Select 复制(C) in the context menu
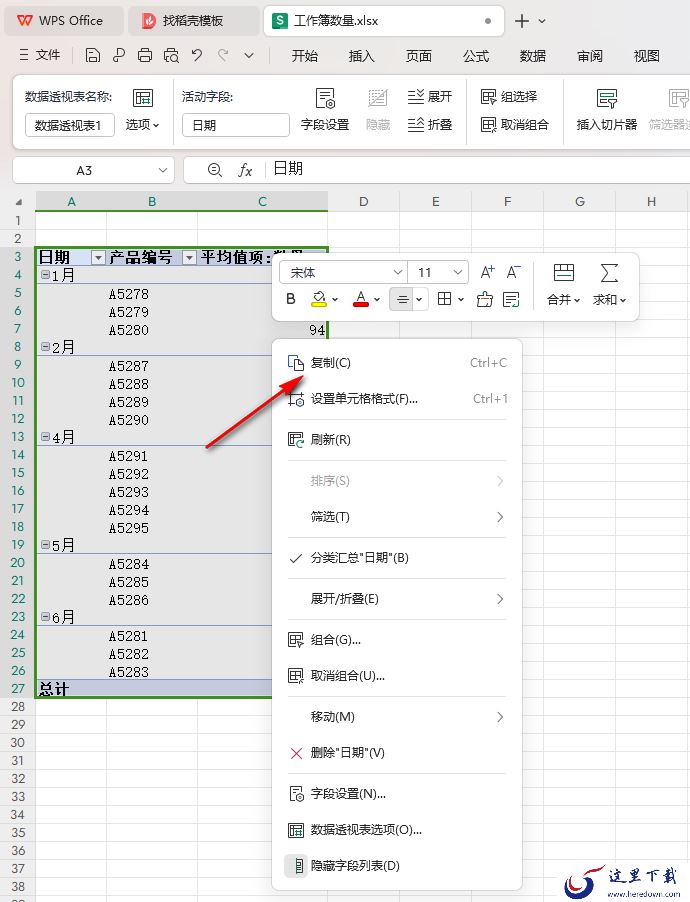Viewport: 690px width, 902px height. [x=397, y=363]
